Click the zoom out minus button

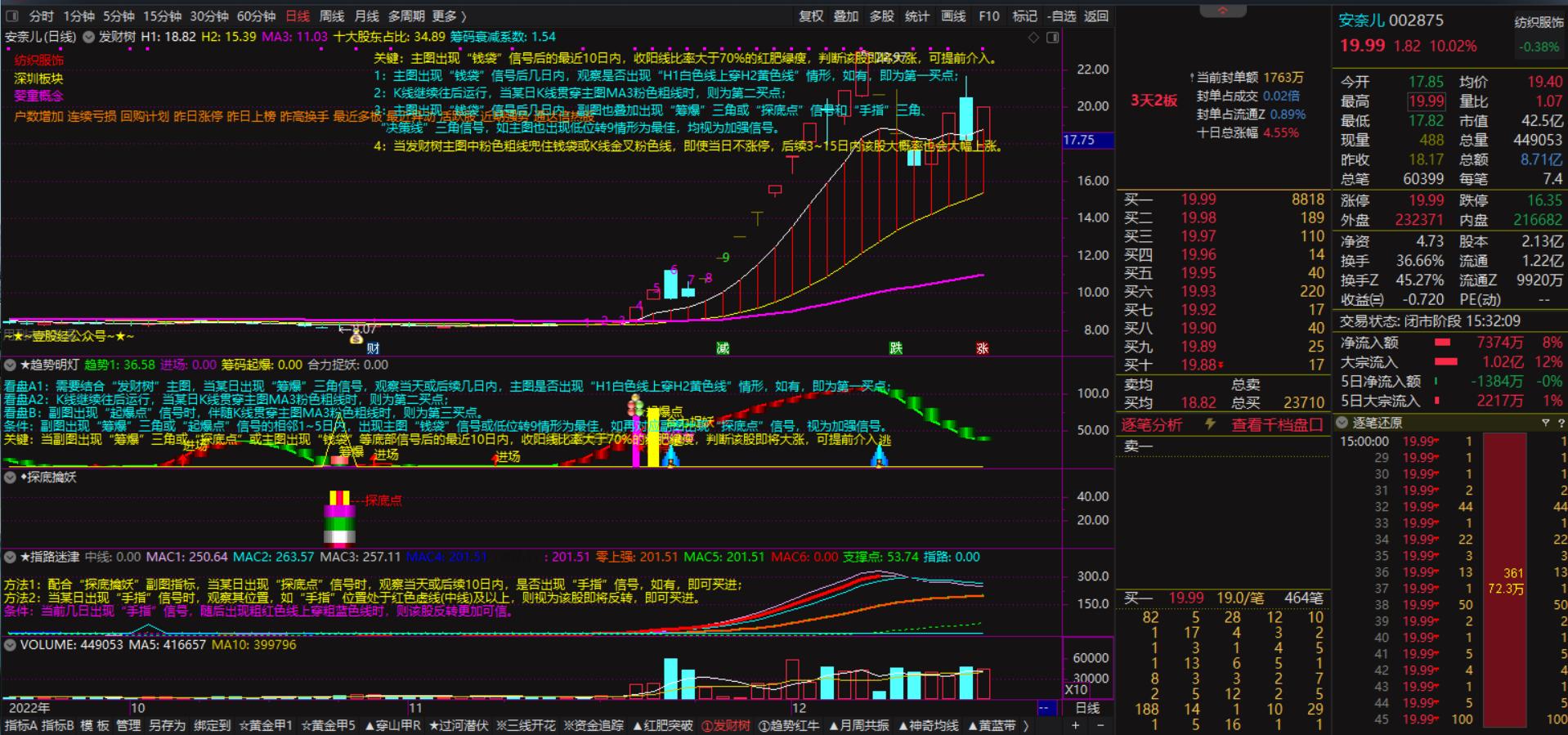point(1100,725)
